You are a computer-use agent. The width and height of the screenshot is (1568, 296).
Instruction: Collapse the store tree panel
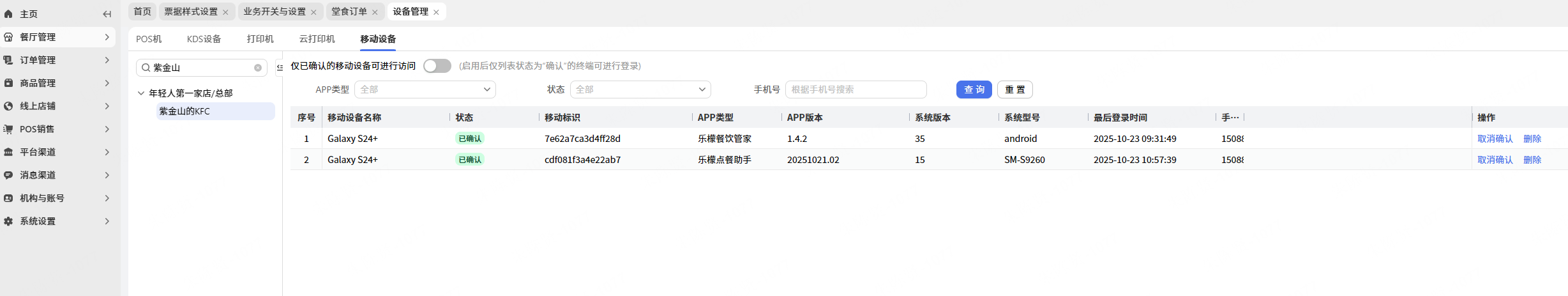click(280, 67)
